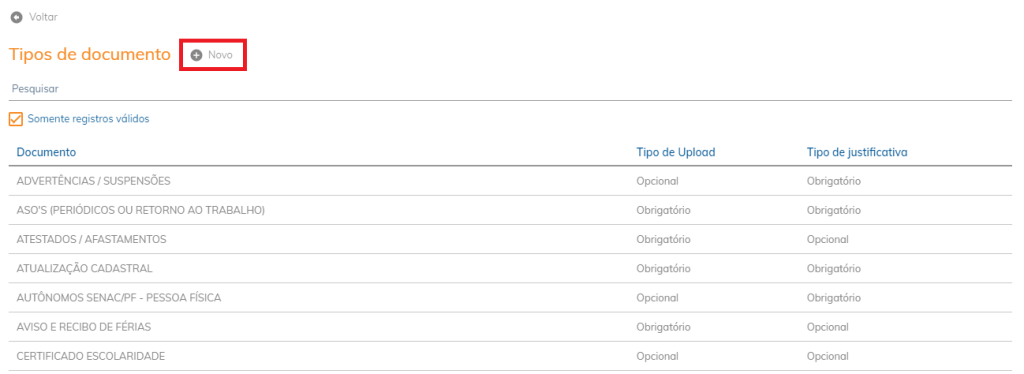Click the plus icon next to Novo
The height and width of the screenshot is (374, 1024).
click(196, 55)
